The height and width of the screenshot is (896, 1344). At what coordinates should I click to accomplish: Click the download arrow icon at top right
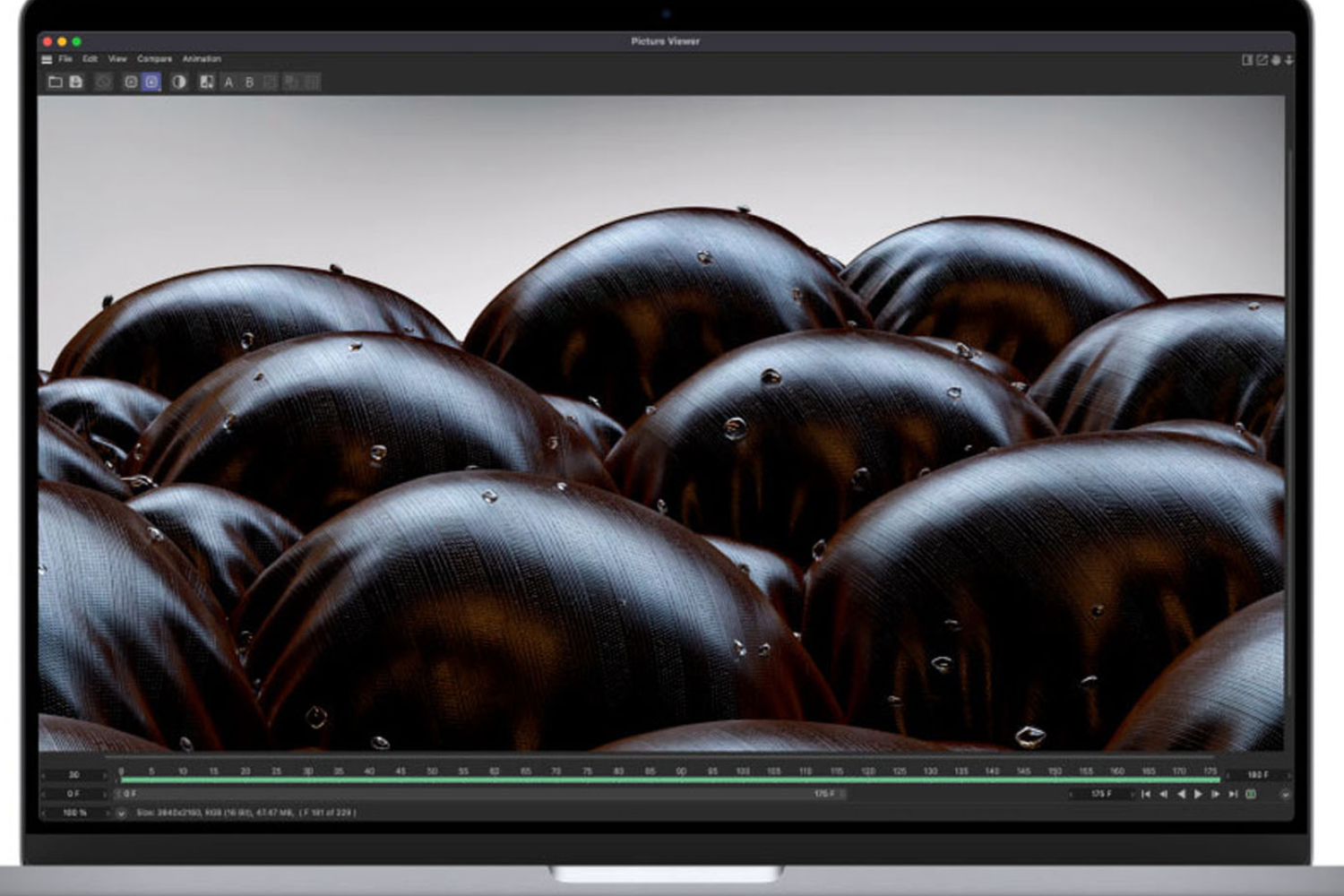1288,60
